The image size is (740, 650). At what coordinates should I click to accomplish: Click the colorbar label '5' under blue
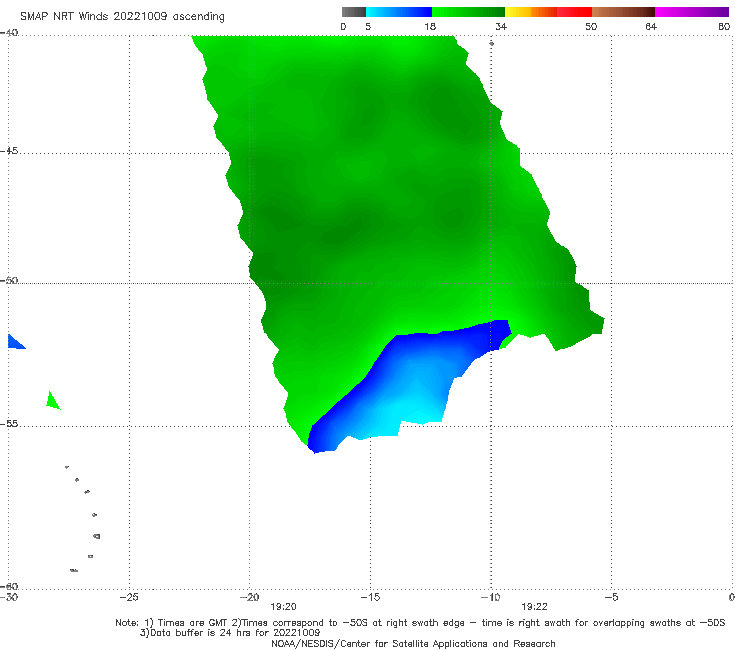pos(368,26)
